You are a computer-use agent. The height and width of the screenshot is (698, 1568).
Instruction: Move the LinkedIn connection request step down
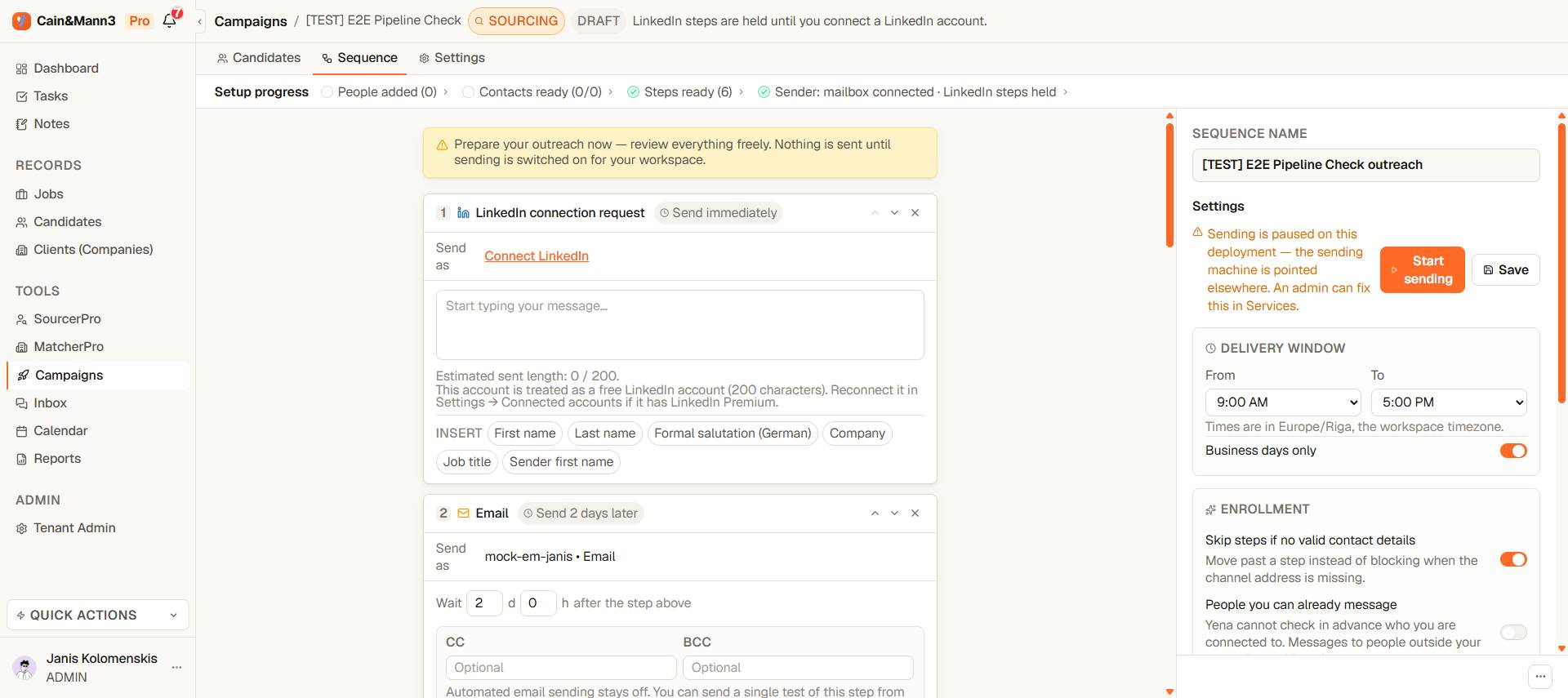pyautogui.click(x=895, y=213)
